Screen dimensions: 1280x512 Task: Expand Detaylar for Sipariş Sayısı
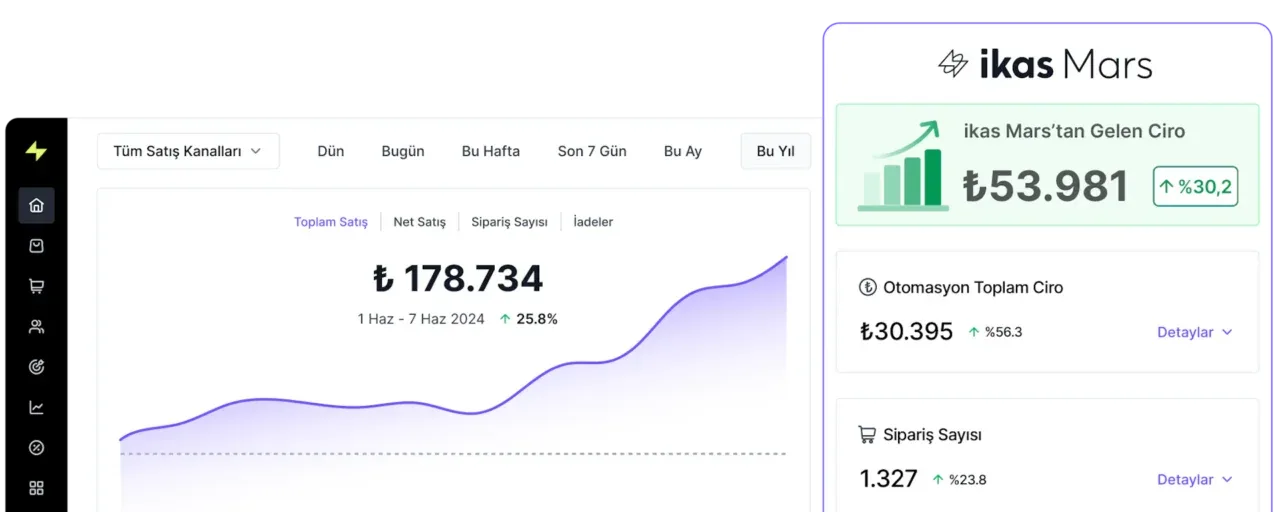1195,480
